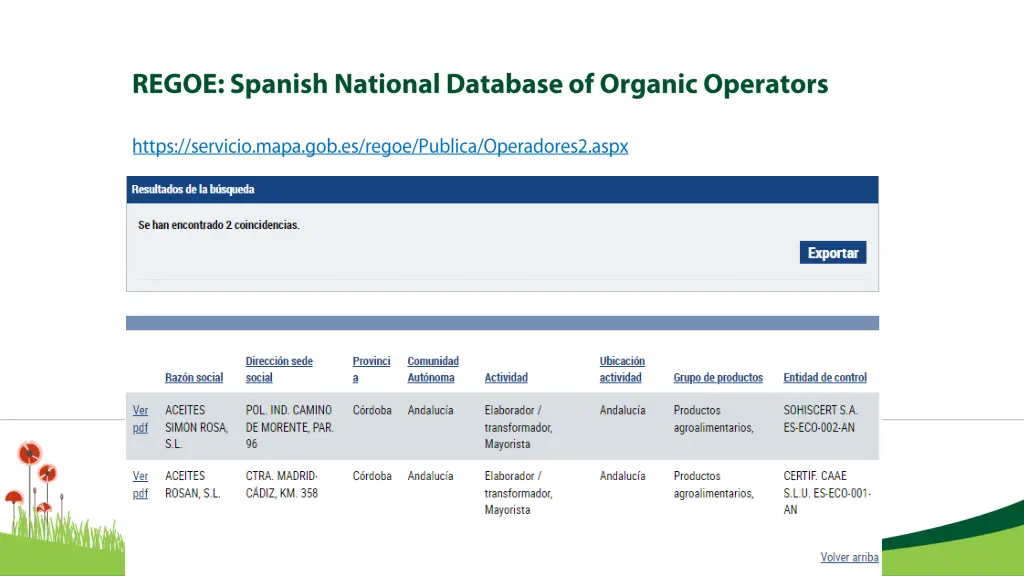Click the Entidad de control column header
This screenshot has width=1024, height=576.
(x=825, y=378)
